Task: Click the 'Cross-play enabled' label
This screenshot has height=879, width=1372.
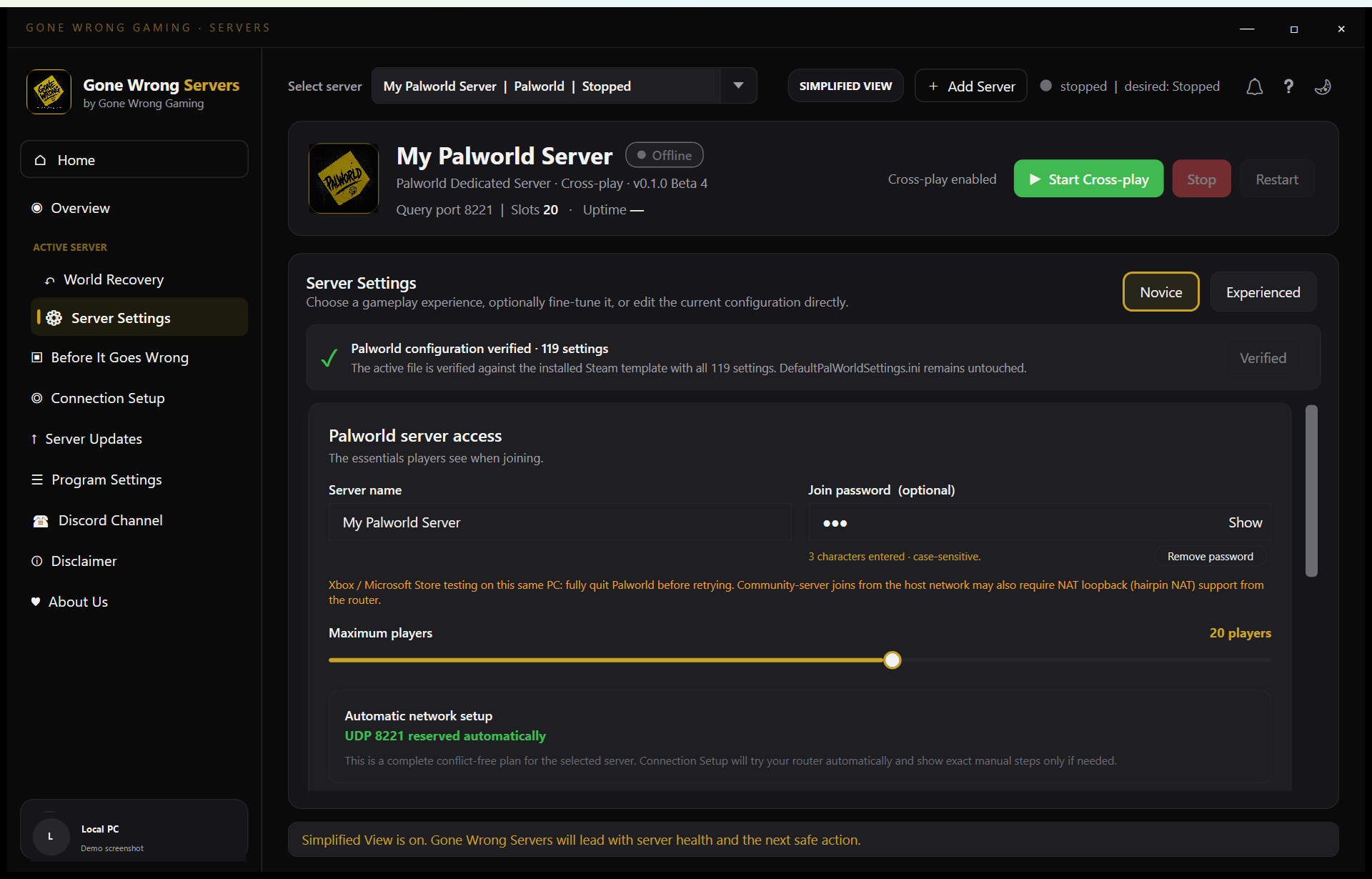Action: (x=942, y=179)
